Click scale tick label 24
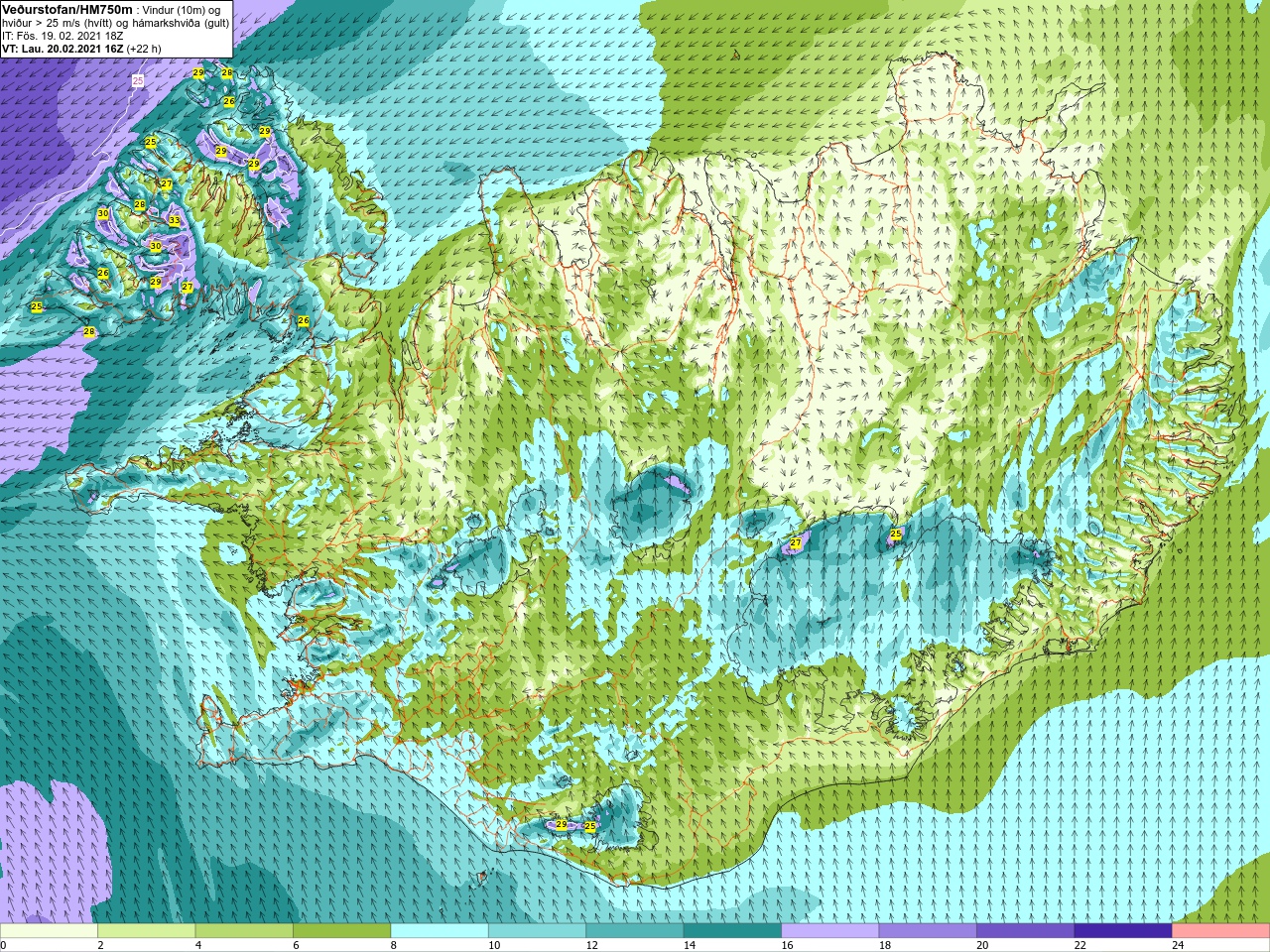The height and width of the screenshot is (952, 1270). tap(1178, 945)
